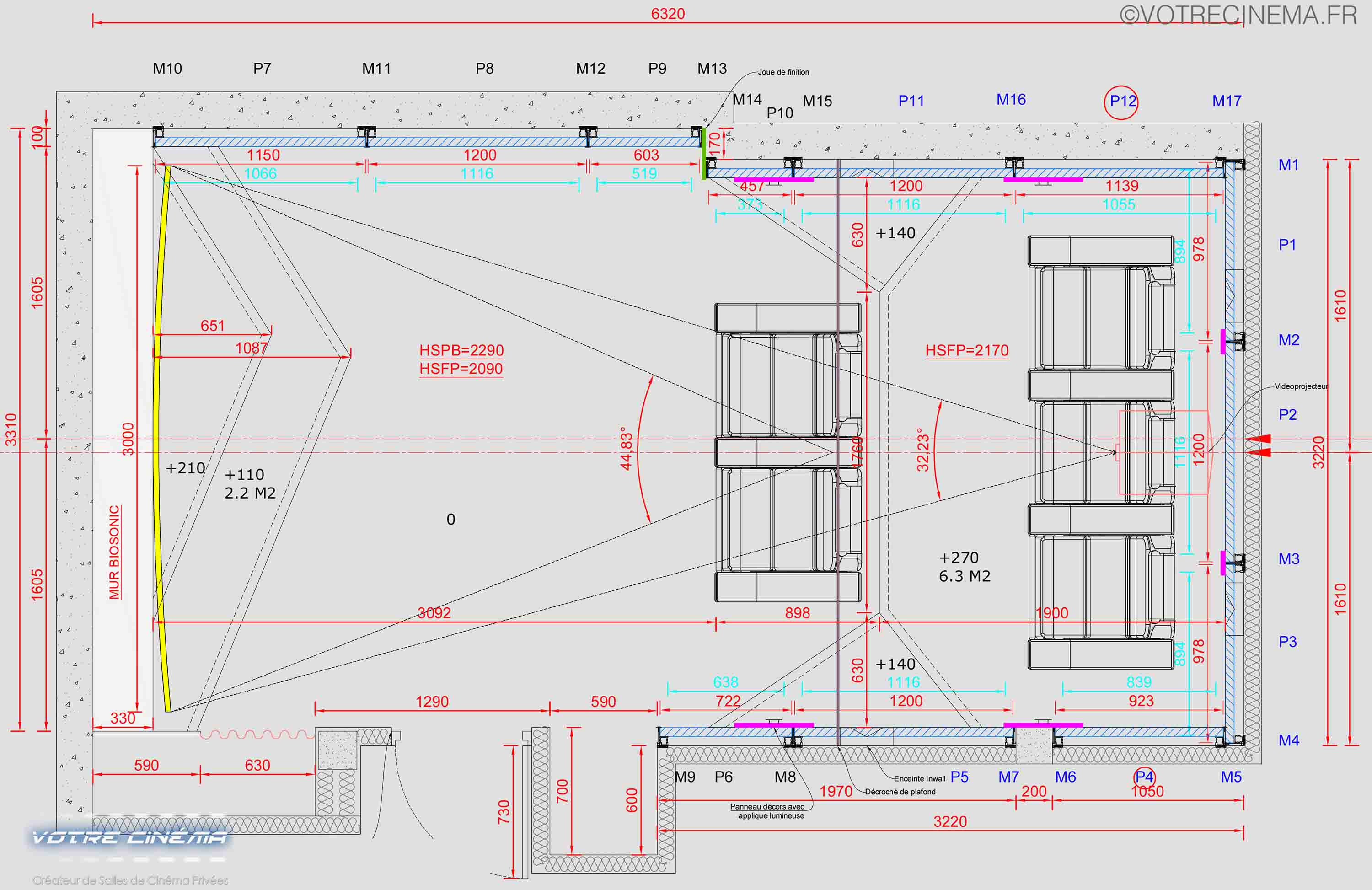
Task: Click the 'MUR BIOSONIC' vertical label
Action: (x=115, y=552)
